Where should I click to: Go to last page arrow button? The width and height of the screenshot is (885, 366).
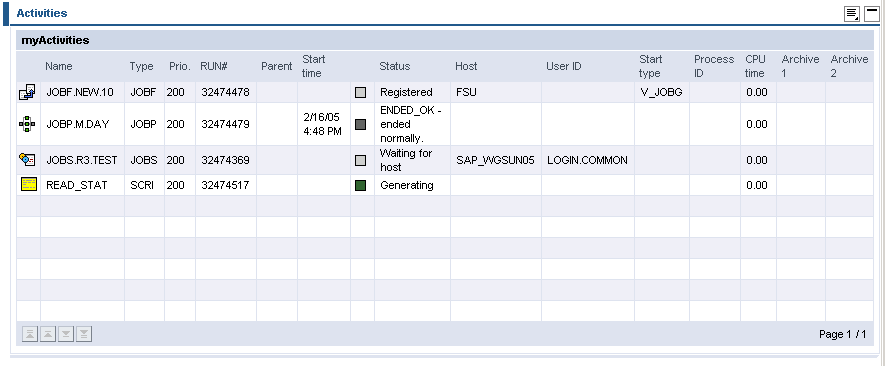pos(84,334)
